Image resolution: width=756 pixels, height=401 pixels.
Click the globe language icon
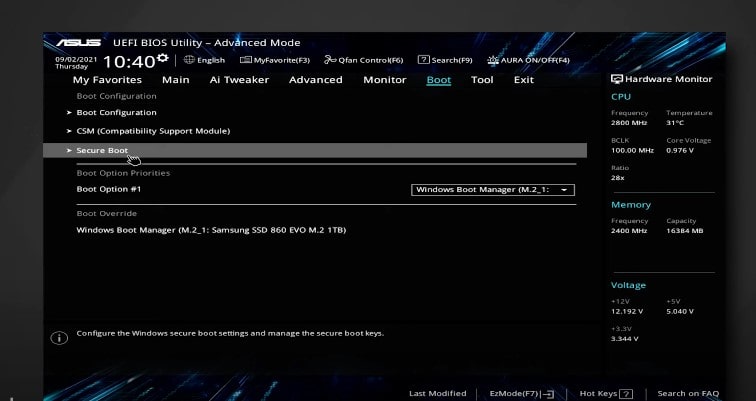click(x=189, y=60)
